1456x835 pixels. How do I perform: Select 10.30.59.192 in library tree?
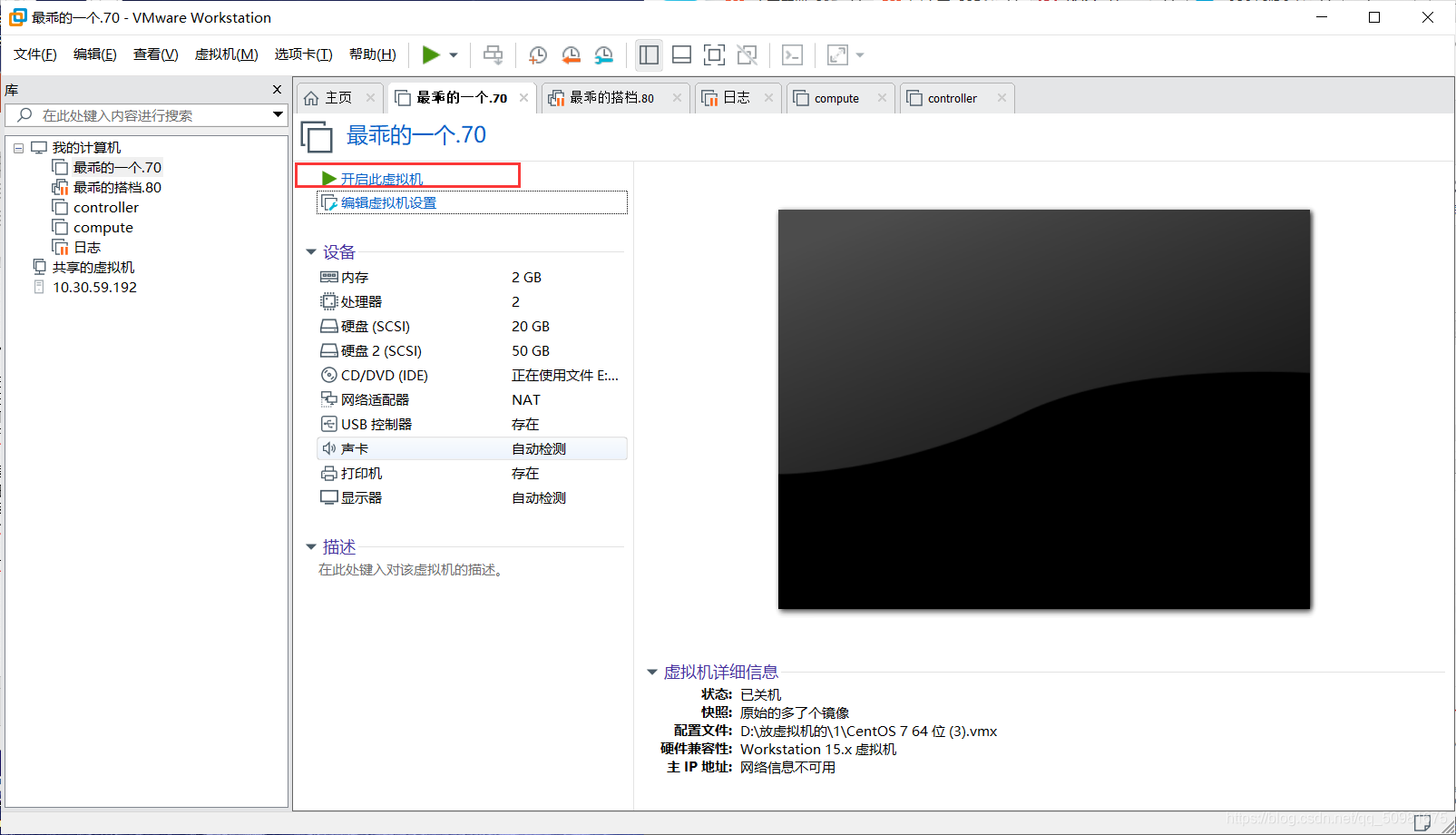click(x=94, y=288)
